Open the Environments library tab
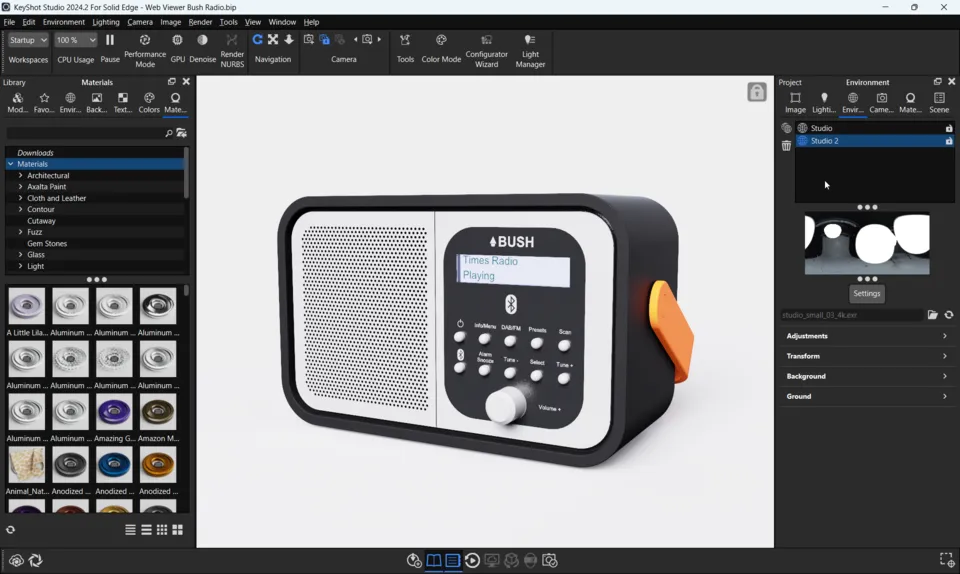 (x=70, y=102)
